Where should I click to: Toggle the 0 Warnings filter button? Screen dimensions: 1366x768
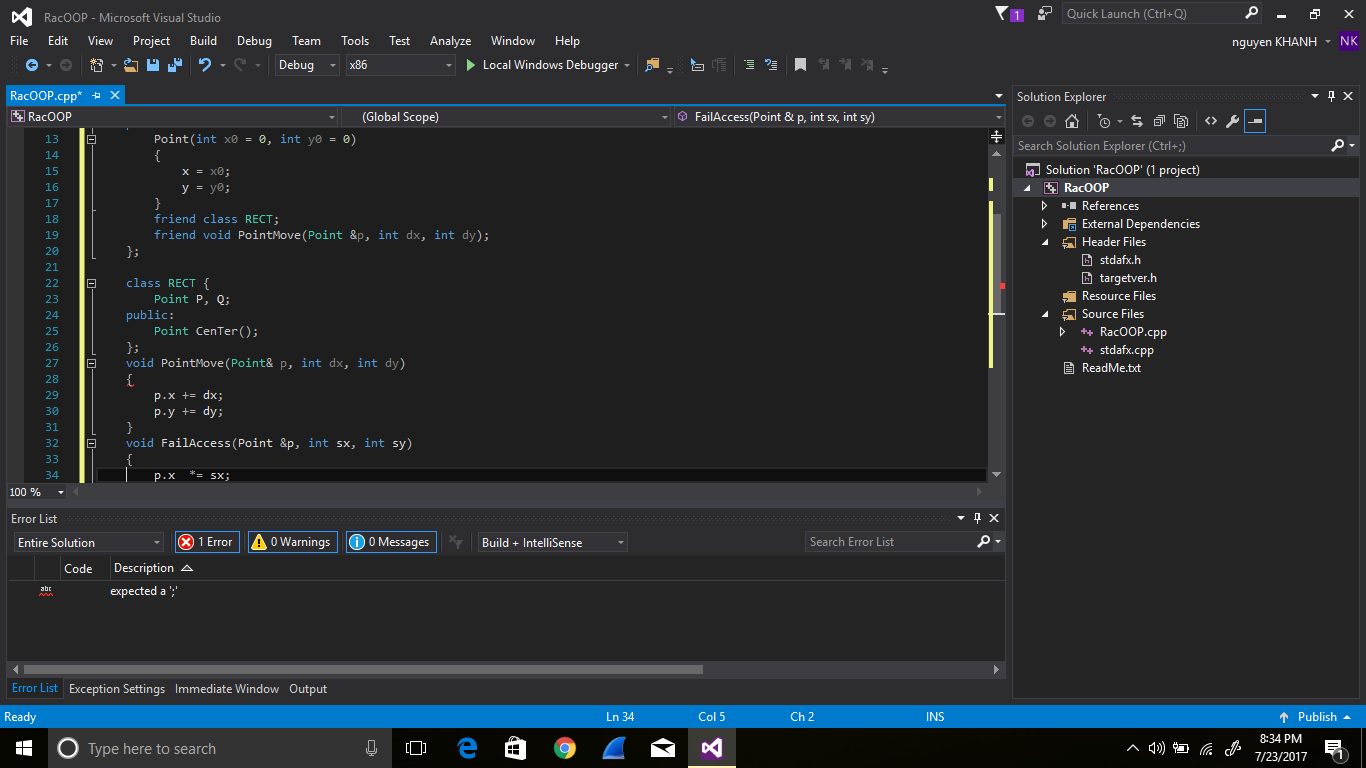tap(292, 542)
